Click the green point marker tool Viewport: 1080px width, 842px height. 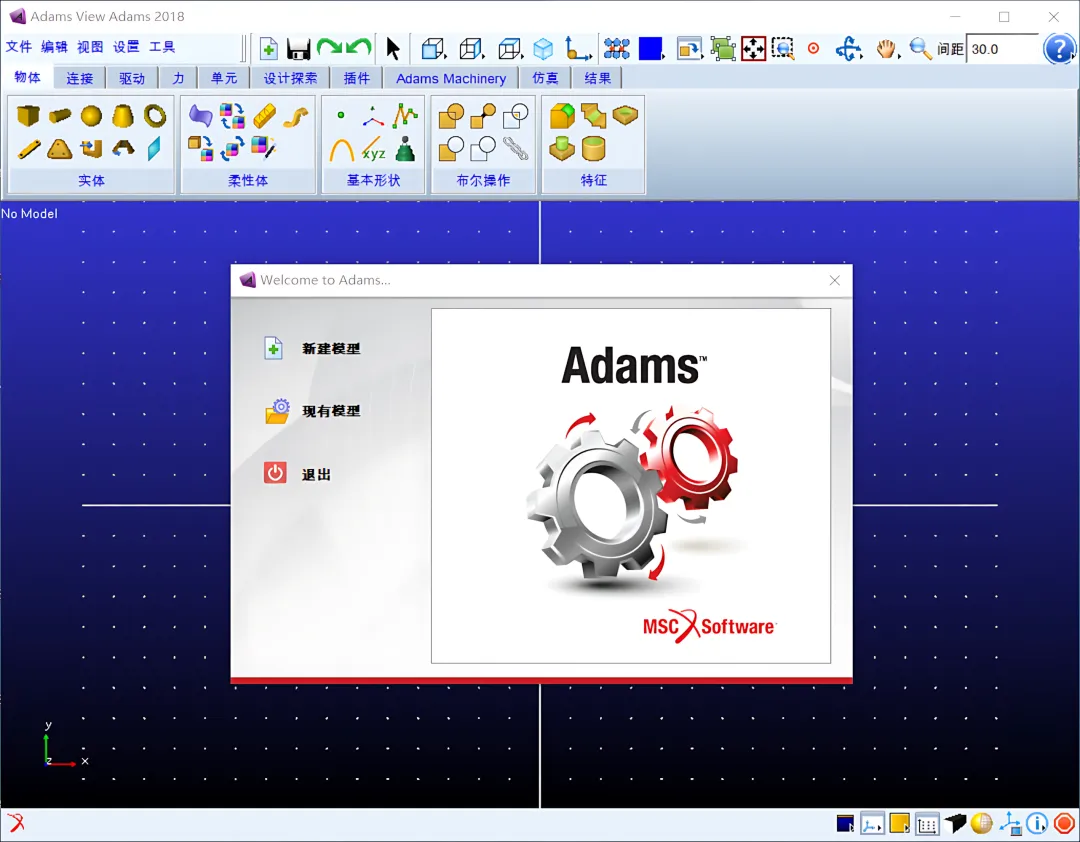pyautogui.click(x=341, y=116)
